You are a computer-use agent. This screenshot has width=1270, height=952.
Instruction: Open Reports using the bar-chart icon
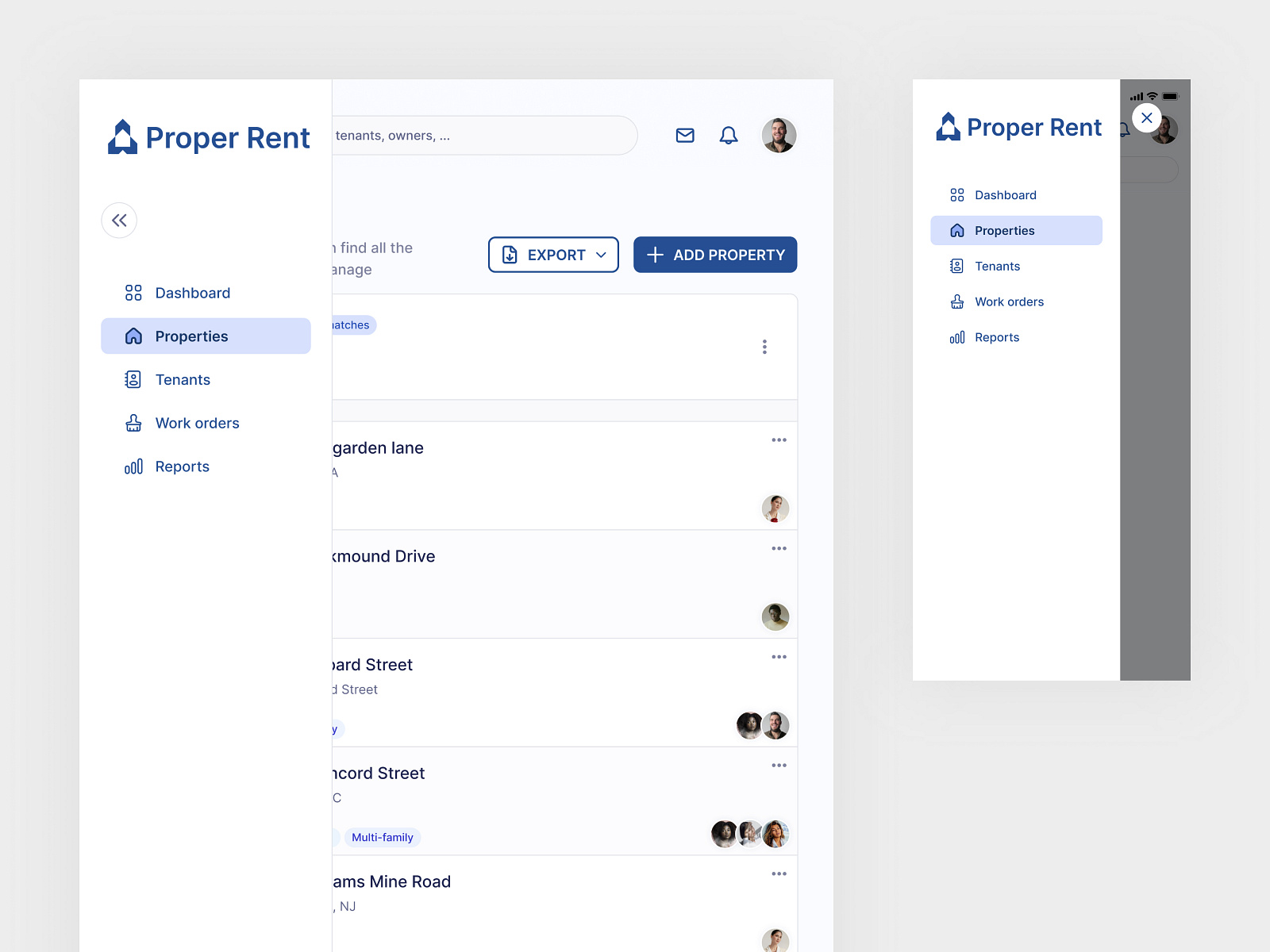(133, 466)
